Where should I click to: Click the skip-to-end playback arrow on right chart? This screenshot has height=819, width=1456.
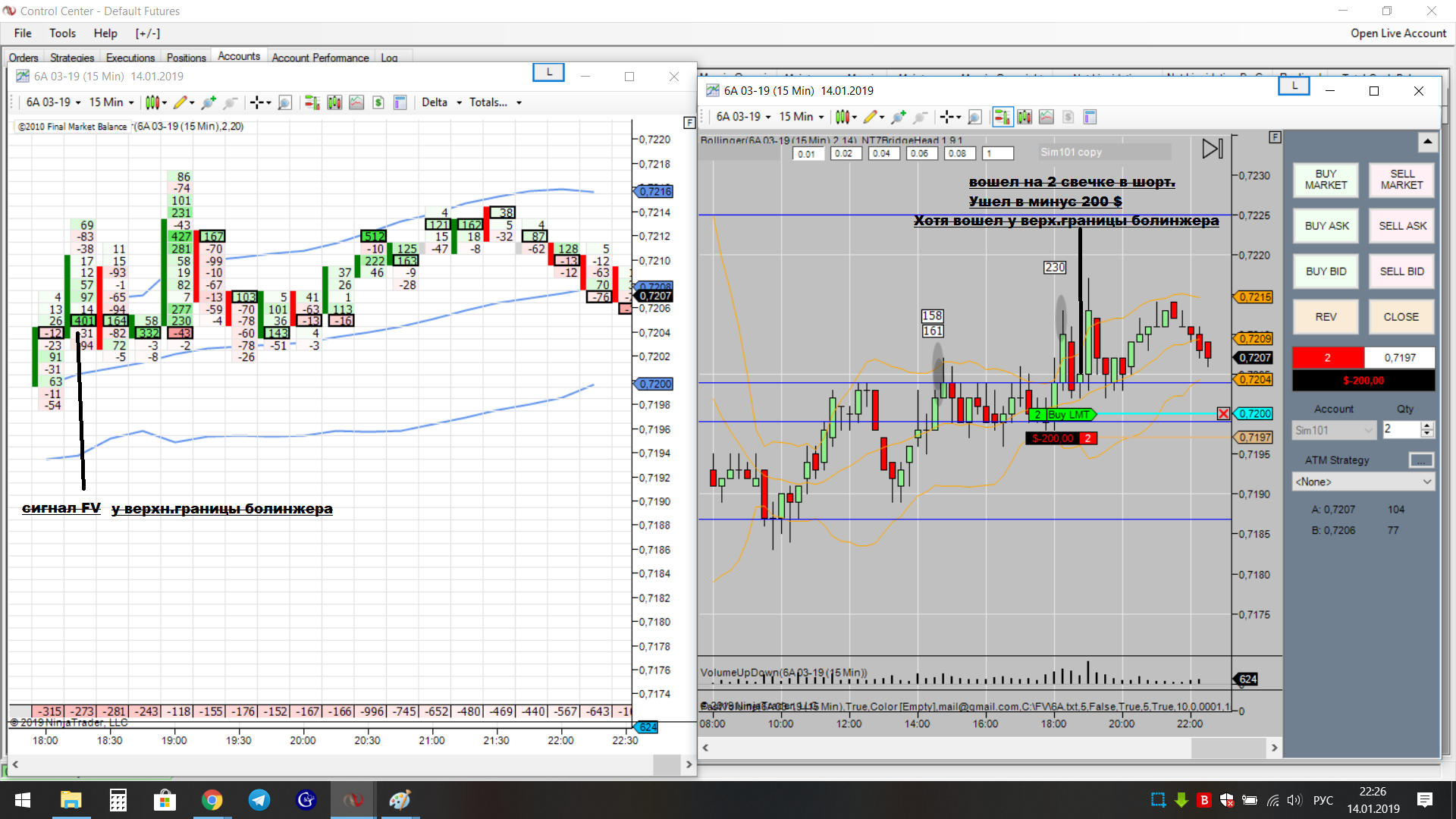click(1212, 149)
